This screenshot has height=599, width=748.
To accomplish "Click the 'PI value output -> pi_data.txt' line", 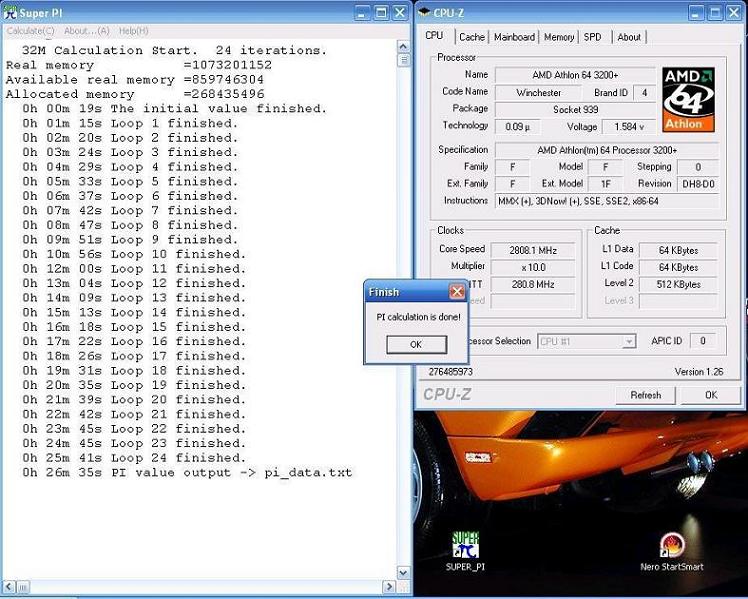I will coord(187,473).
